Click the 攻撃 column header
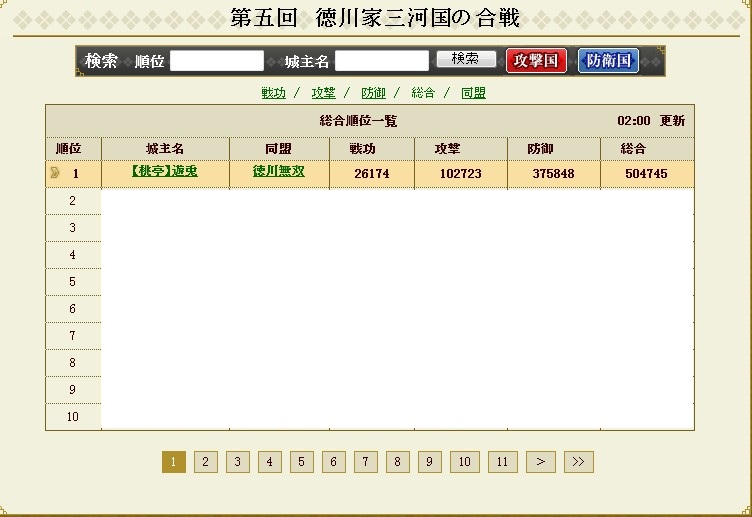Viewport: 752px width, 517px height. click(460, 149)
